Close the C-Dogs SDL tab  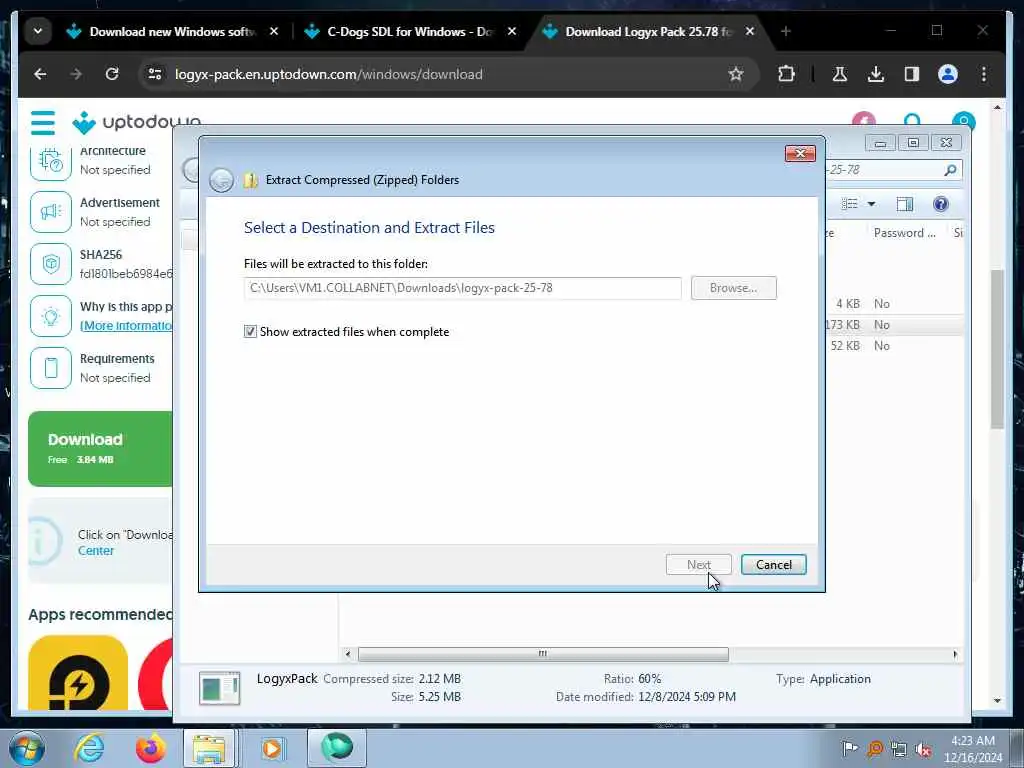(x=512, y=31)
